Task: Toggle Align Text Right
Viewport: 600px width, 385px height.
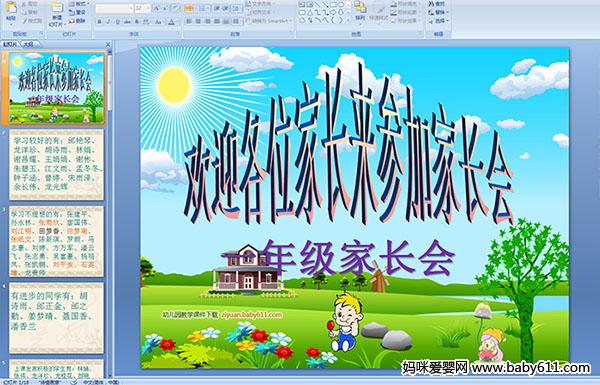Action: pyautogui.click(x=207, y=21)
